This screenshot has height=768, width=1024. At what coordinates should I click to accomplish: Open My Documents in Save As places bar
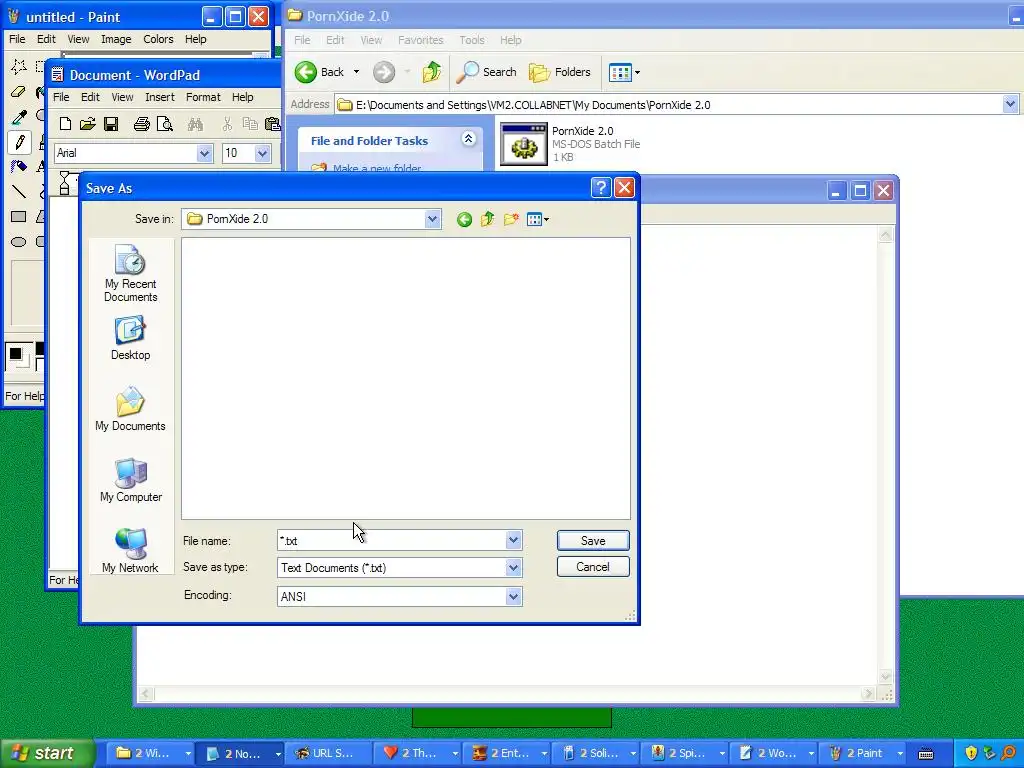(131, 409)
